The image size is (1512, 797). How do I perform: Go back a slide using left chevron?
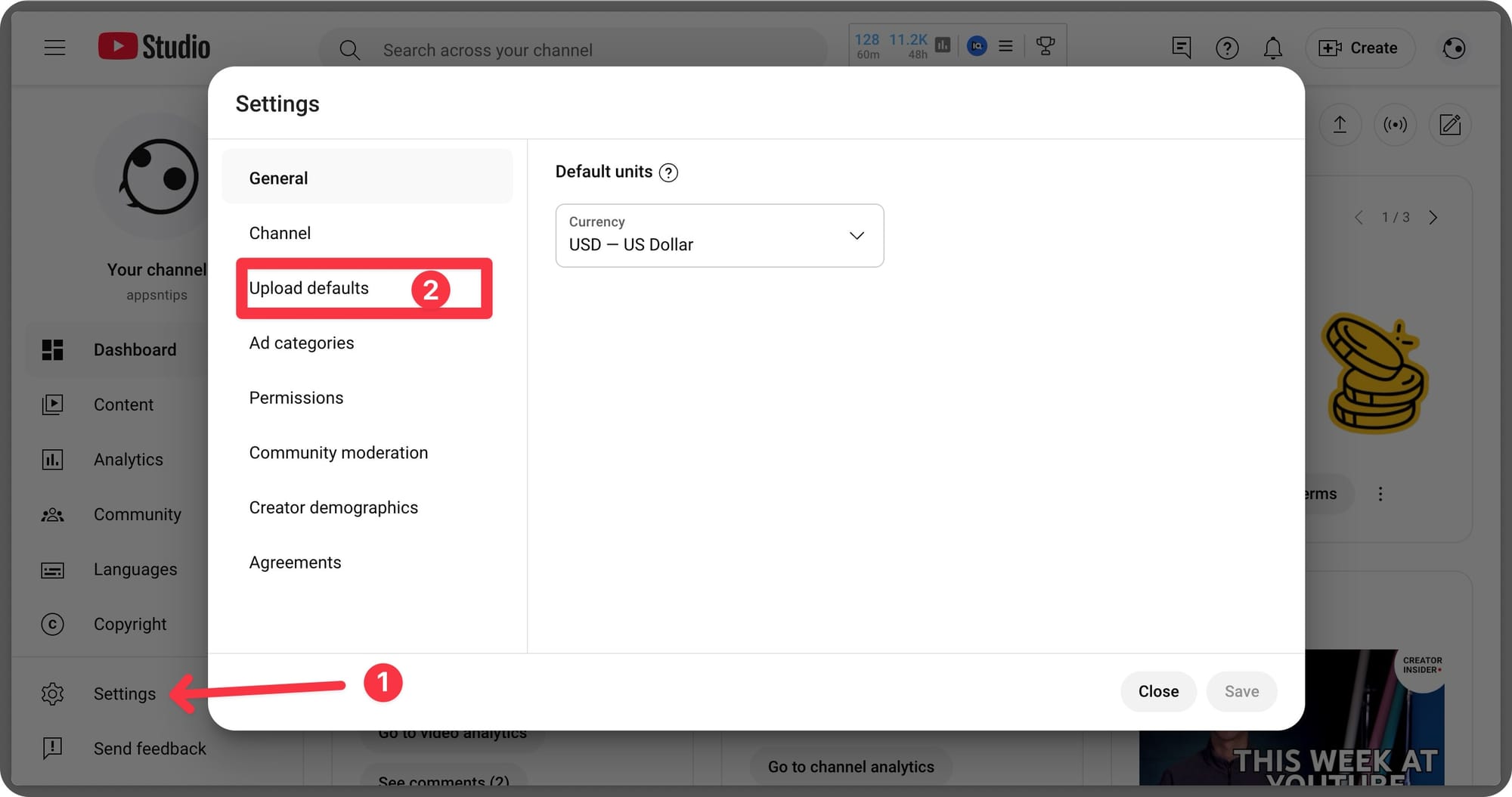pyautogui.click(x=1359, y=217)
